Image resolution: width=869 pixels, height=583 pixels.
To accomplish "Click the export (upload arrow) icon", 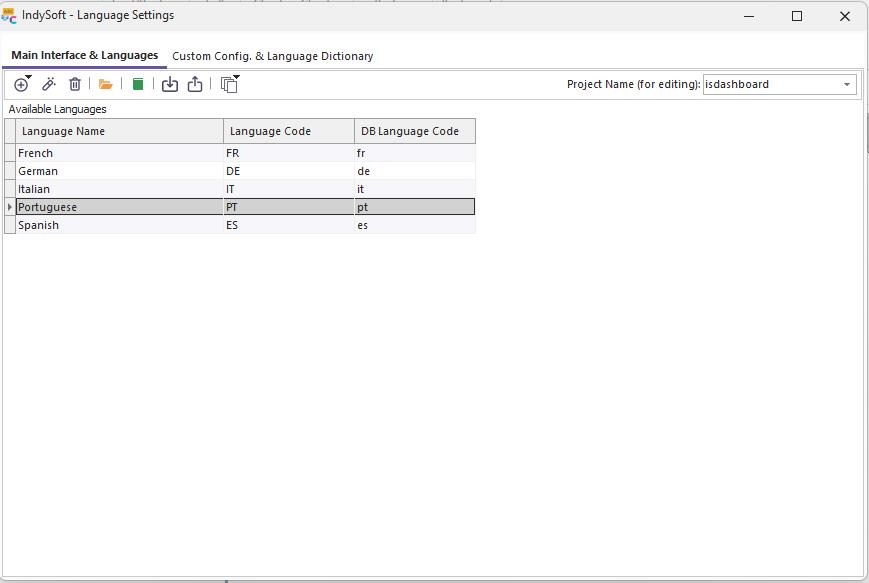I will [195, 85].
